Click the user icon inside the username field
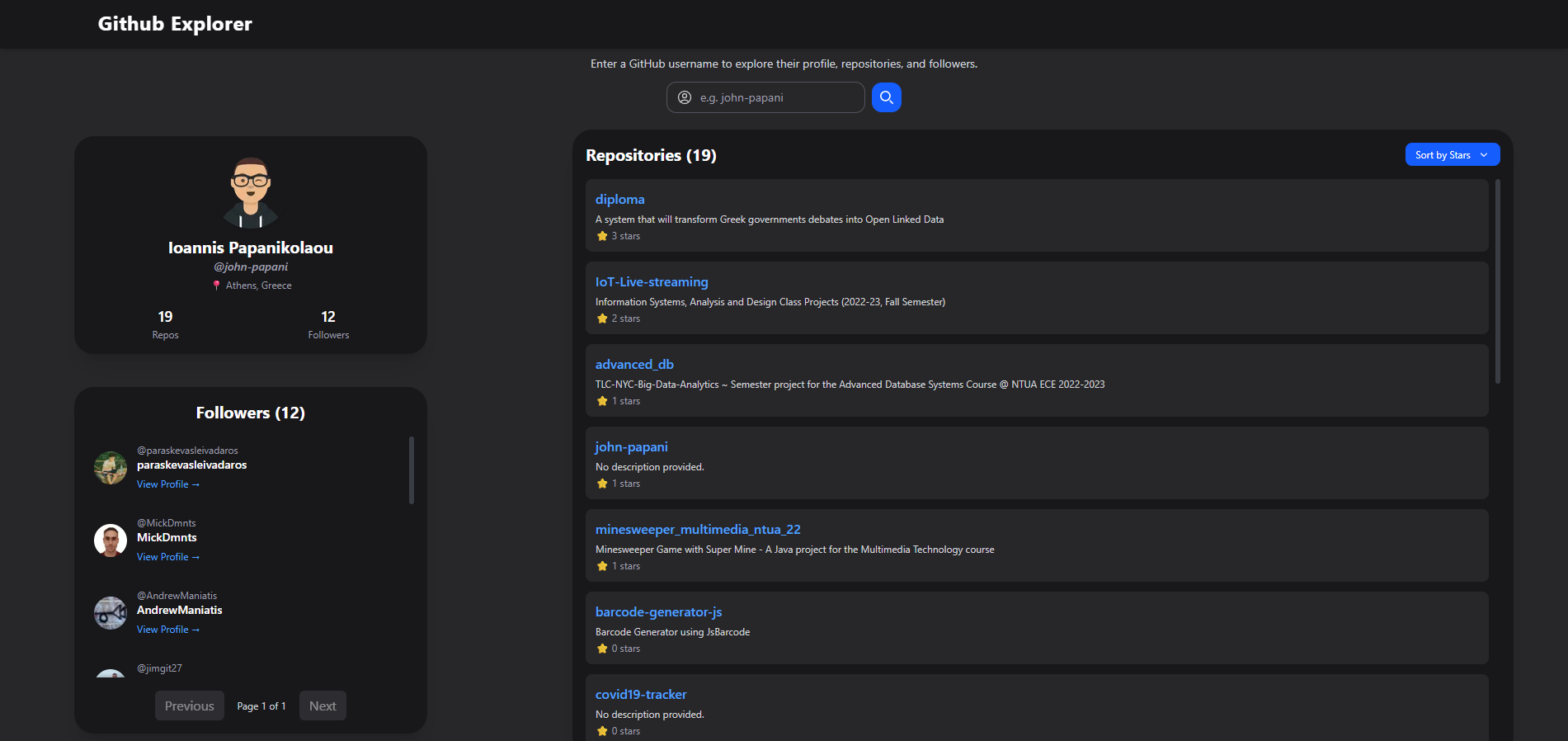The width and height of the screenshot is (1568, 741). pyautogui.click(x=685, y=97)
